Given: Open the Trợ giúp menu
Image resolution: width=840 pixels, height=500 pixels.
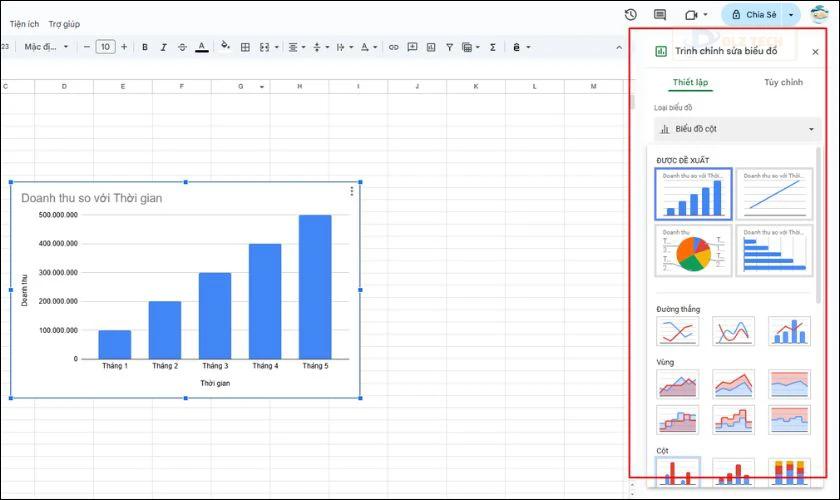Looking at the screenshot, I should [x=64, y=24].
